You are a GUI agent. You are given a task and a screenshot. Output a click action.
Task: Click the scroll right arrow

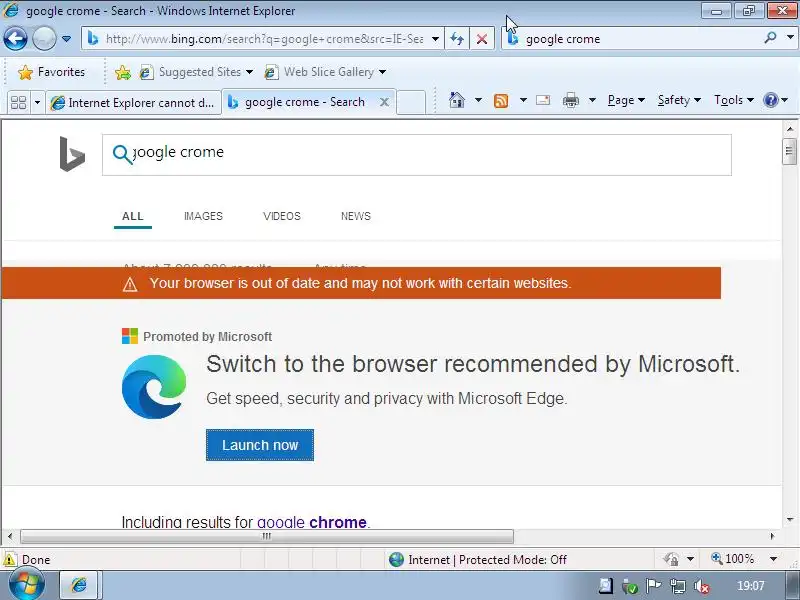pos(772,536)
